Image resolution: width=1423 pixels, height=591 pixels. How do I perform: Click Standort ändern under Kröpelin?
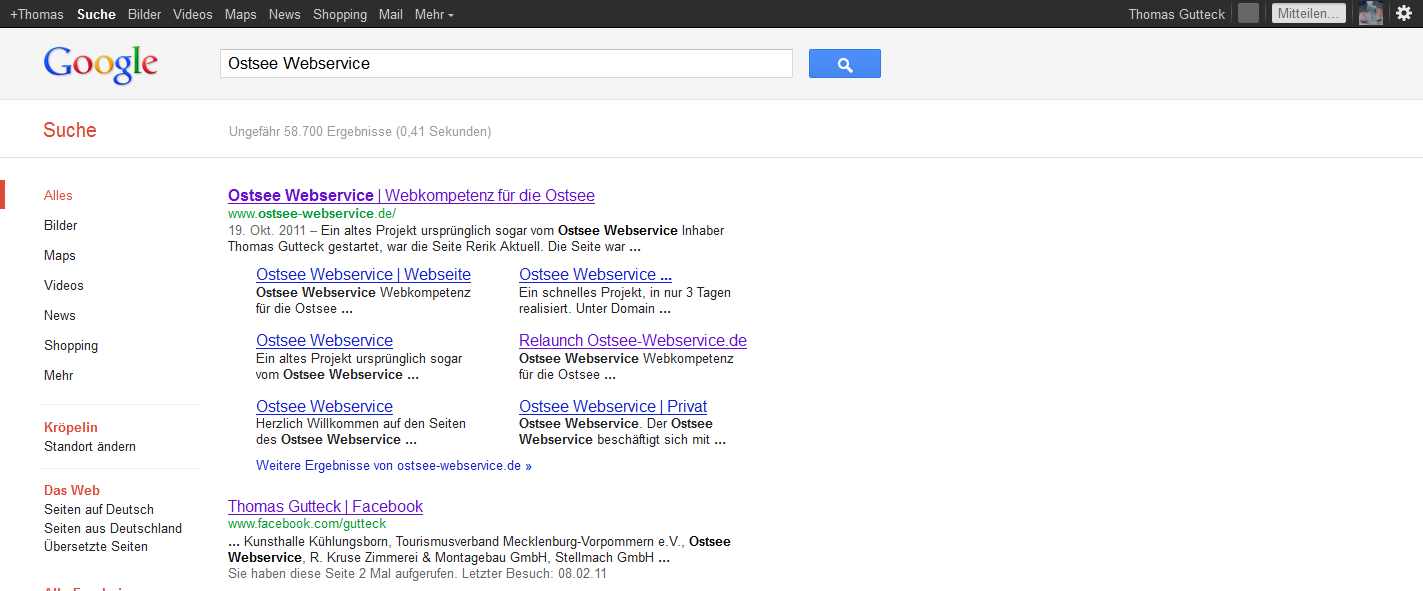pyautogui.click(x=90, y=447)
